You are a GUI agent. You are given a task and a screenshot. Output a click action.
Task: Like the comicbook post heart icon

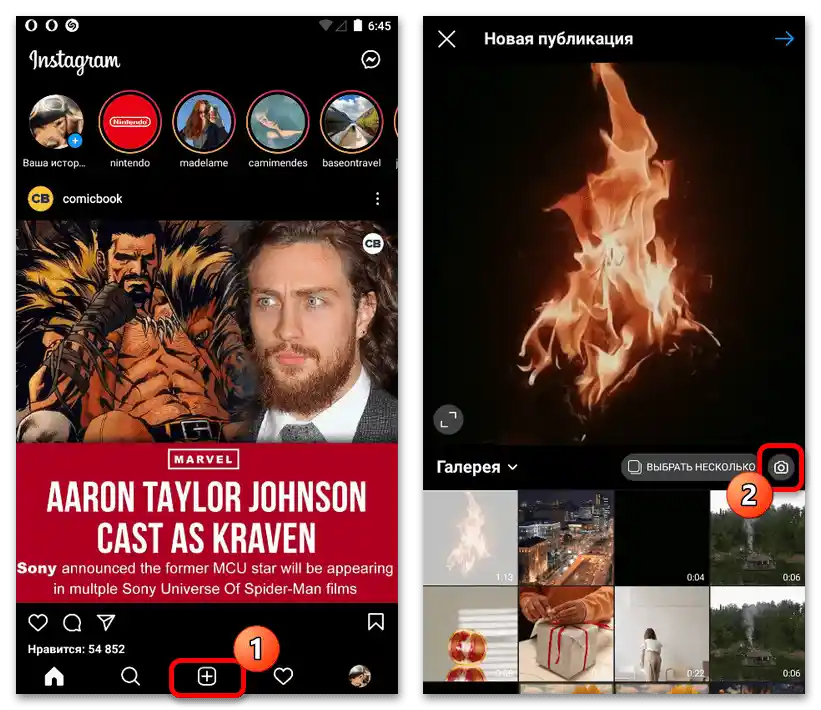coord(38,623)
